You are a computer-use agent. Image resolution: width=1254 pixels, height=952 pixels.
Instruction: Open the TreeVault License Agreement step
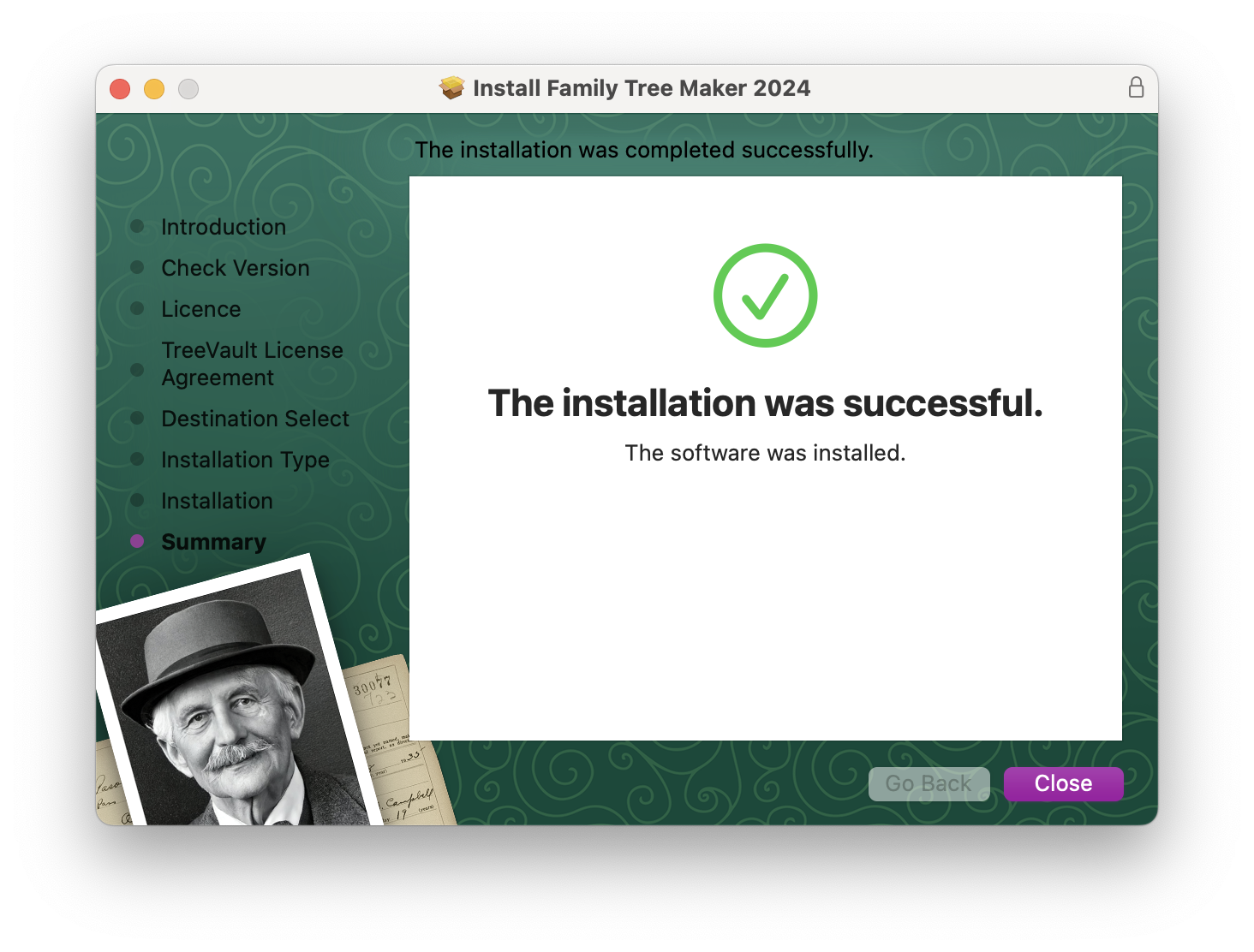[x=252, y=364]
